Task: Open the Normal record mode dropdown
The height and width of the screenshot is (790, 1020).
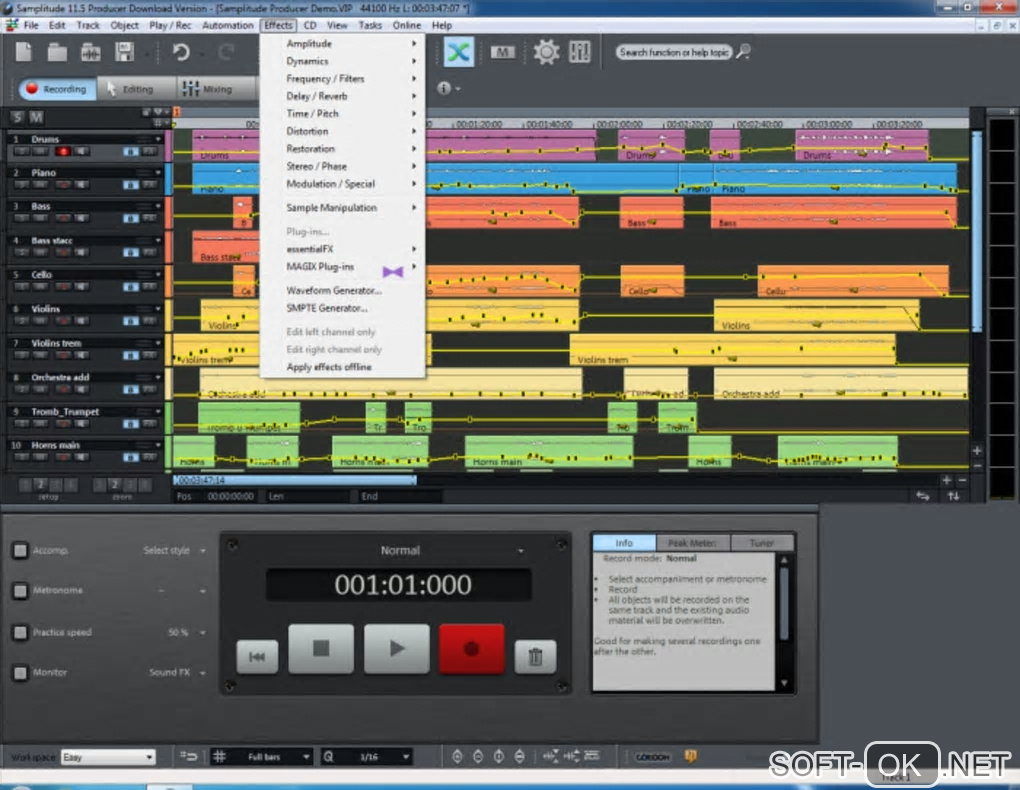Action: (453, 551)
